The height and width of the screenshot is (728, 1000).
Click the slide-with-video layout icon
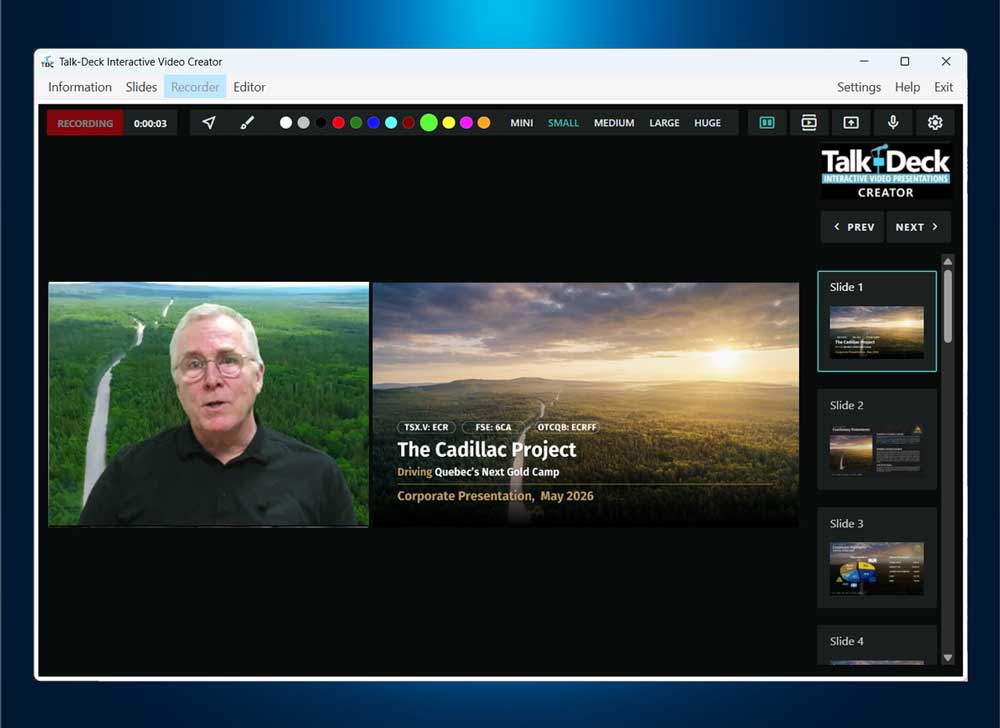(809, 122)
